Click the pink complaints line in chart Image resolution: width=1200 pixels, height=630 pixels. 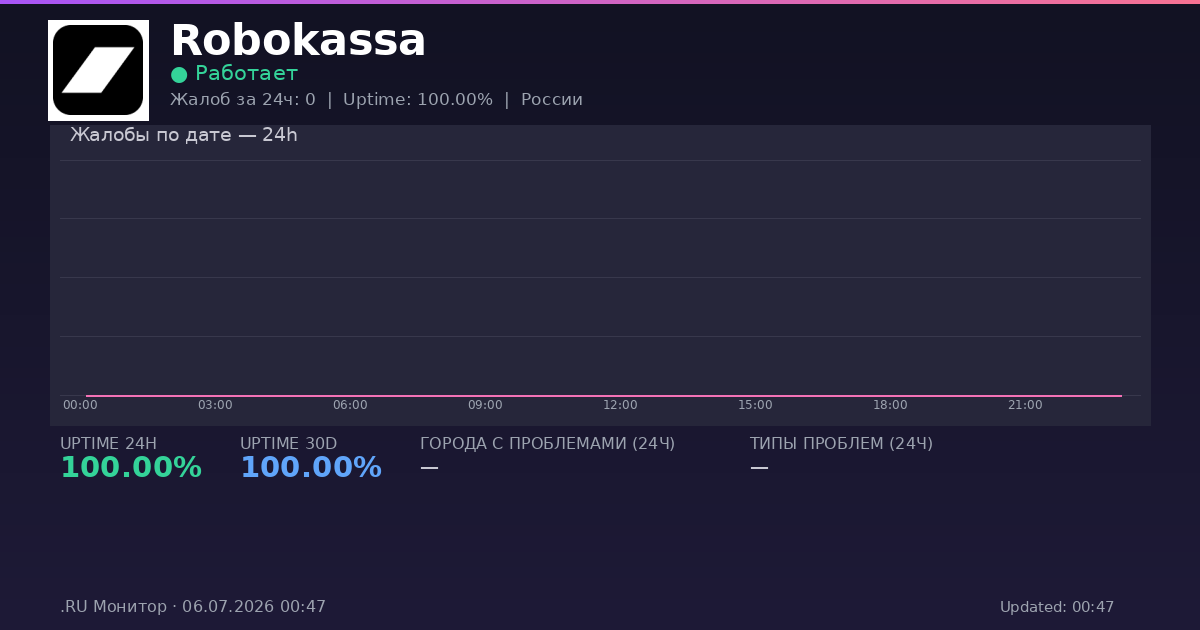604,396
